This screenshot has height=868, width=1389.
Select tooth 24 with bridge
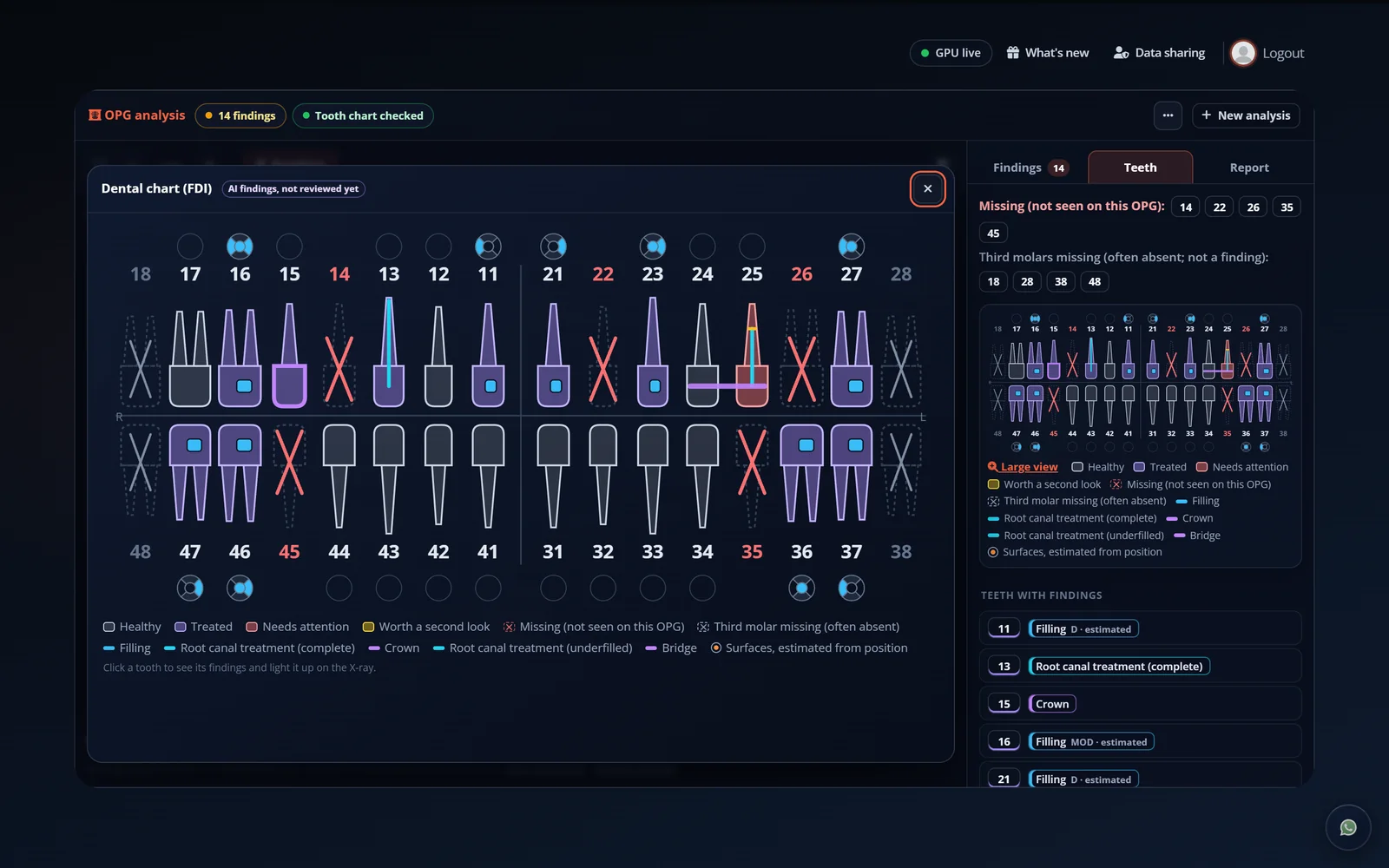coord(702,355)
